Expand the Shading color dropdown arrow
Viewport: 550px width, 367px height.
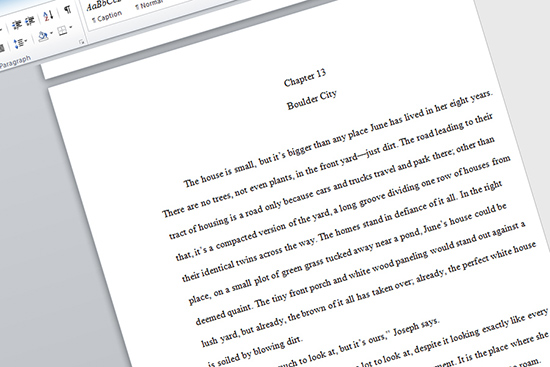tap(52, 33)
